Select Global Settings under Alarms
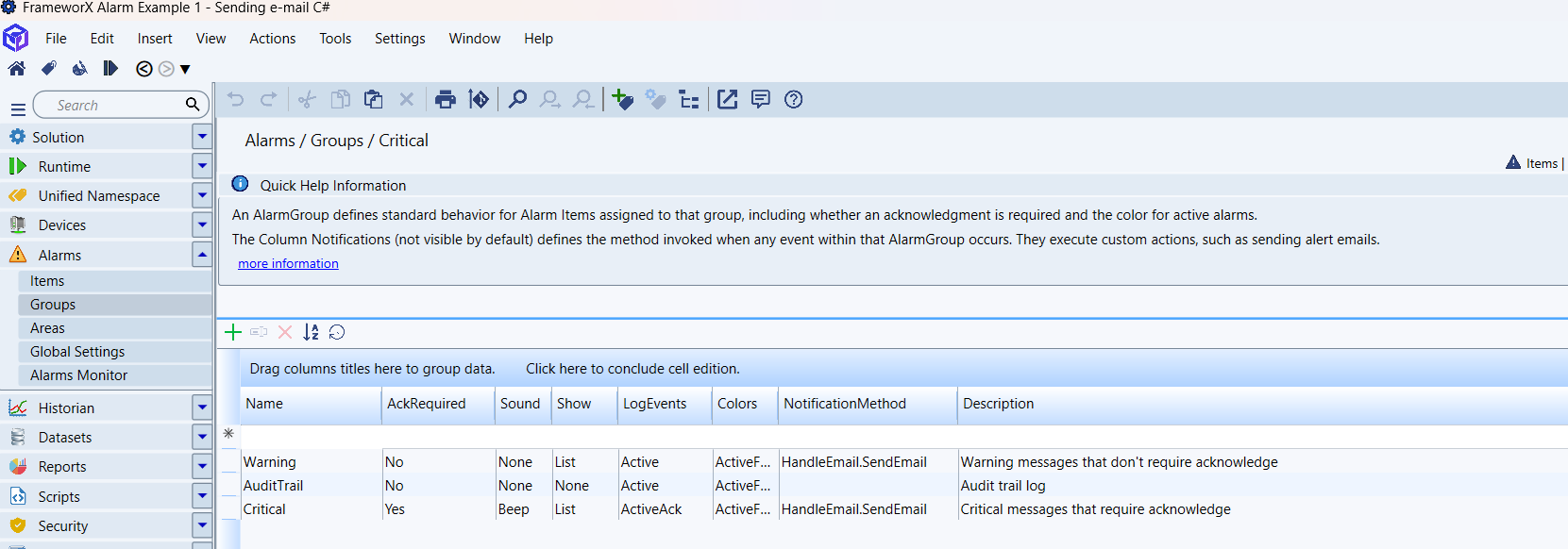 (77, 352)
